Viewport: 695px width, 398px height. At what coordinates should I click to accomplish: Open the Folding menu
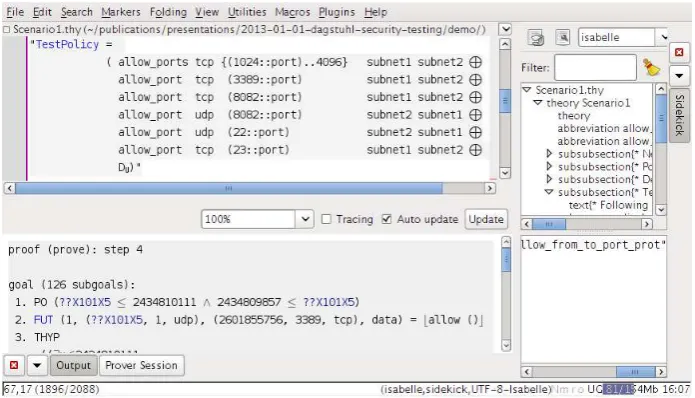pyautogui.click(x=168, y=12)
